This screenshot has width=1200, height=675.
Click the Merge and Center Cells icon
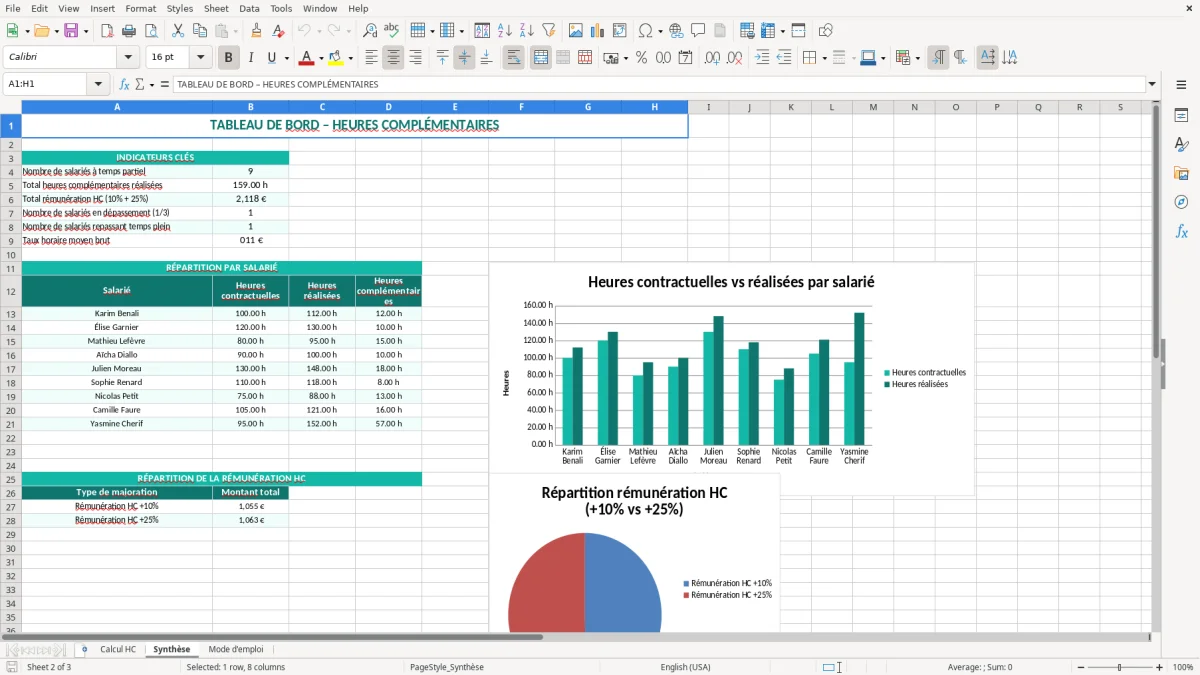point(541,58)
